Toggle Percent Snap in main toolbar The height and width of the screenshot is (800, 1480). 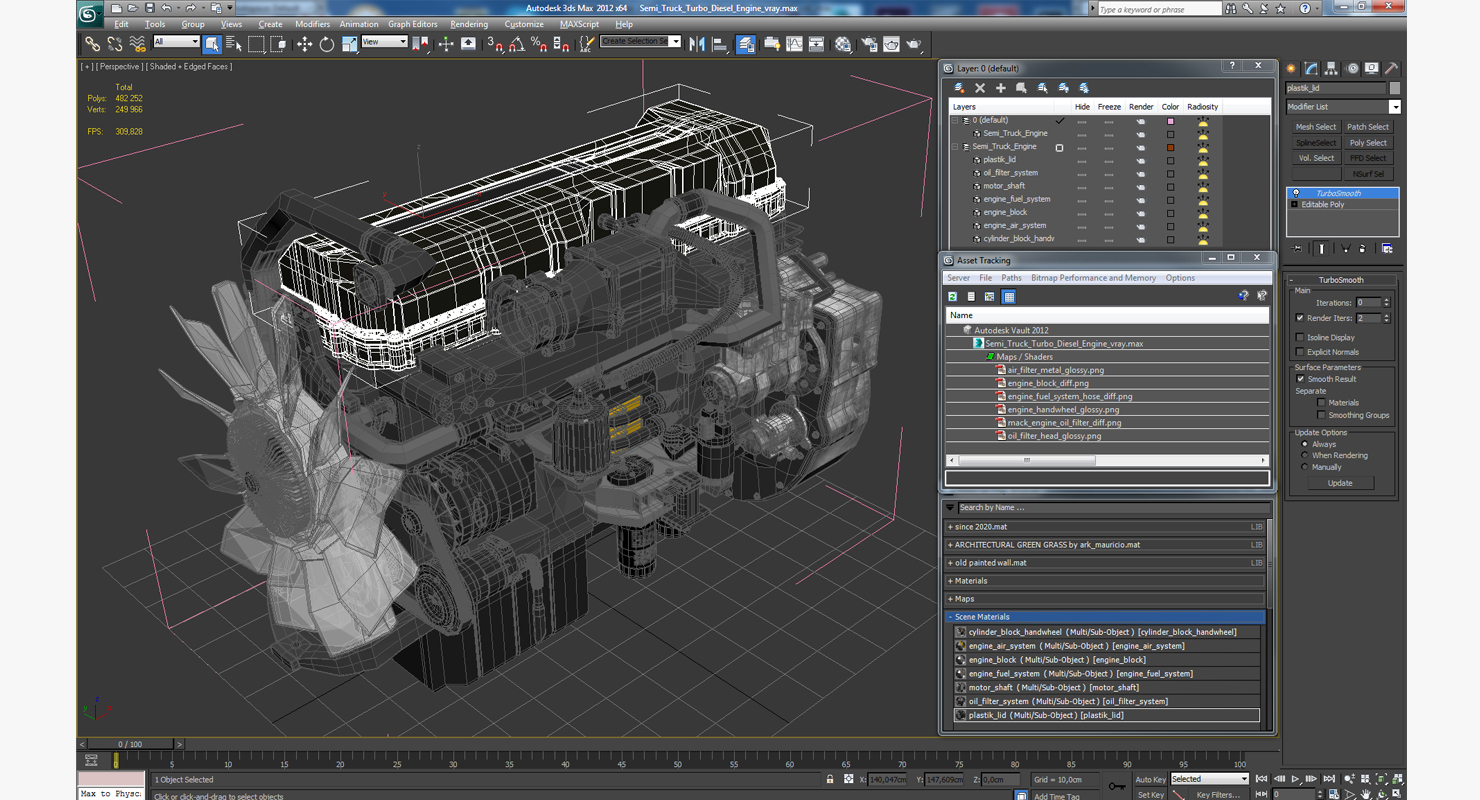pyautogui.click(x=539, y=44)
